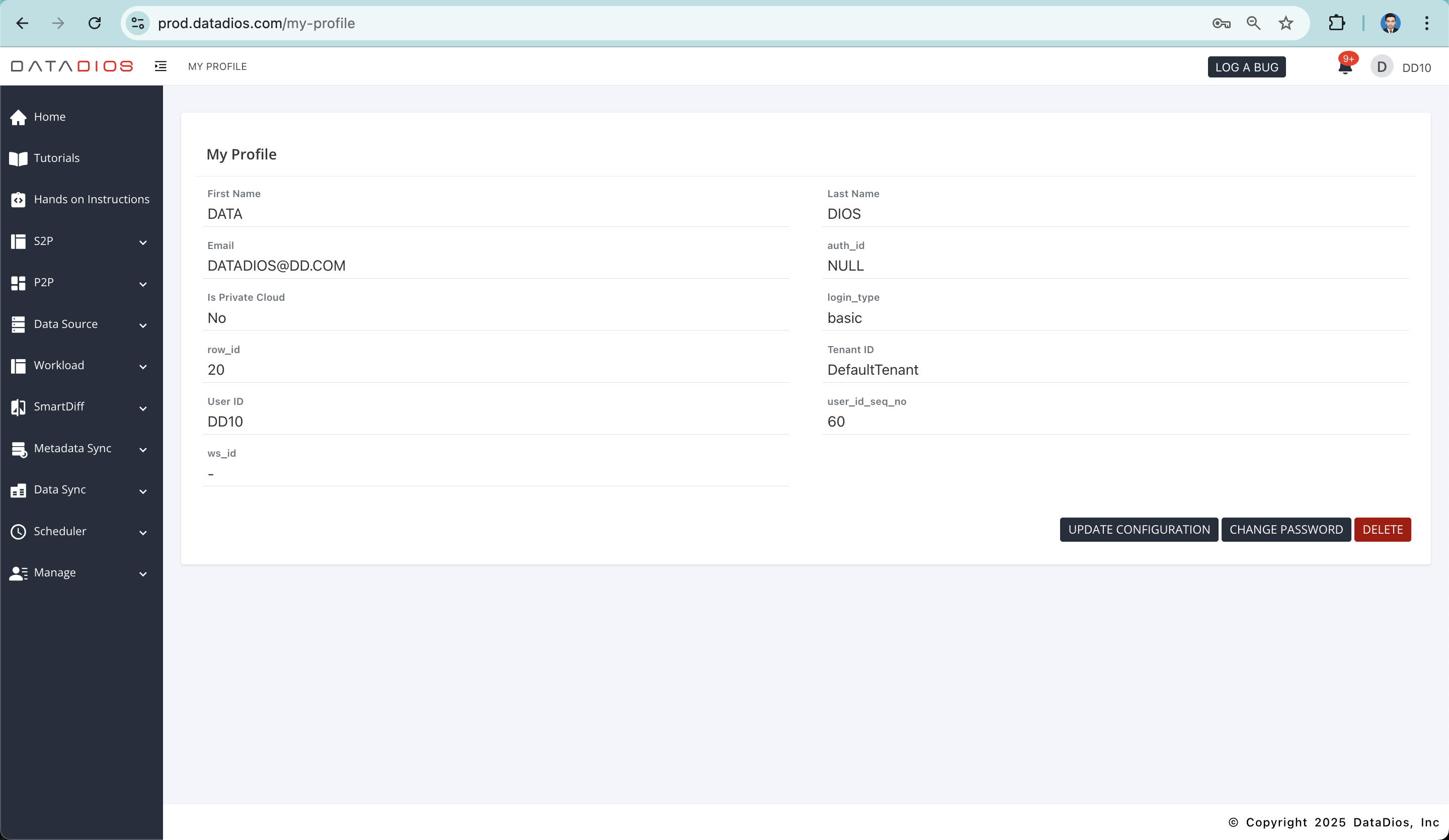Viewport: 1449px width, 840px height.
Task: Expand the Metadata Sync chevron
Action: (142, 450)
